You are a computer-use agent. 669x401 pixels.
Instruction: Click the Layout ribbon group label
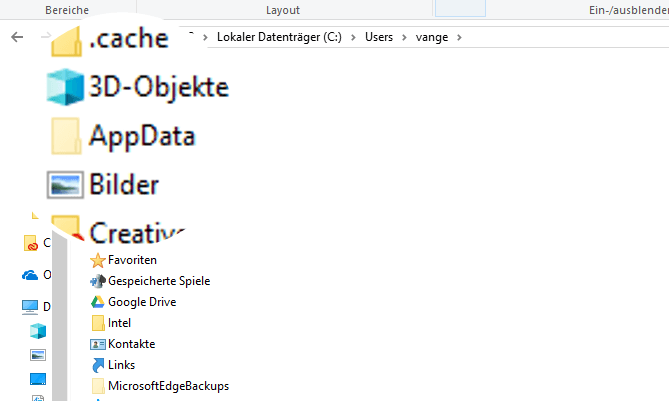coord(283,10)
